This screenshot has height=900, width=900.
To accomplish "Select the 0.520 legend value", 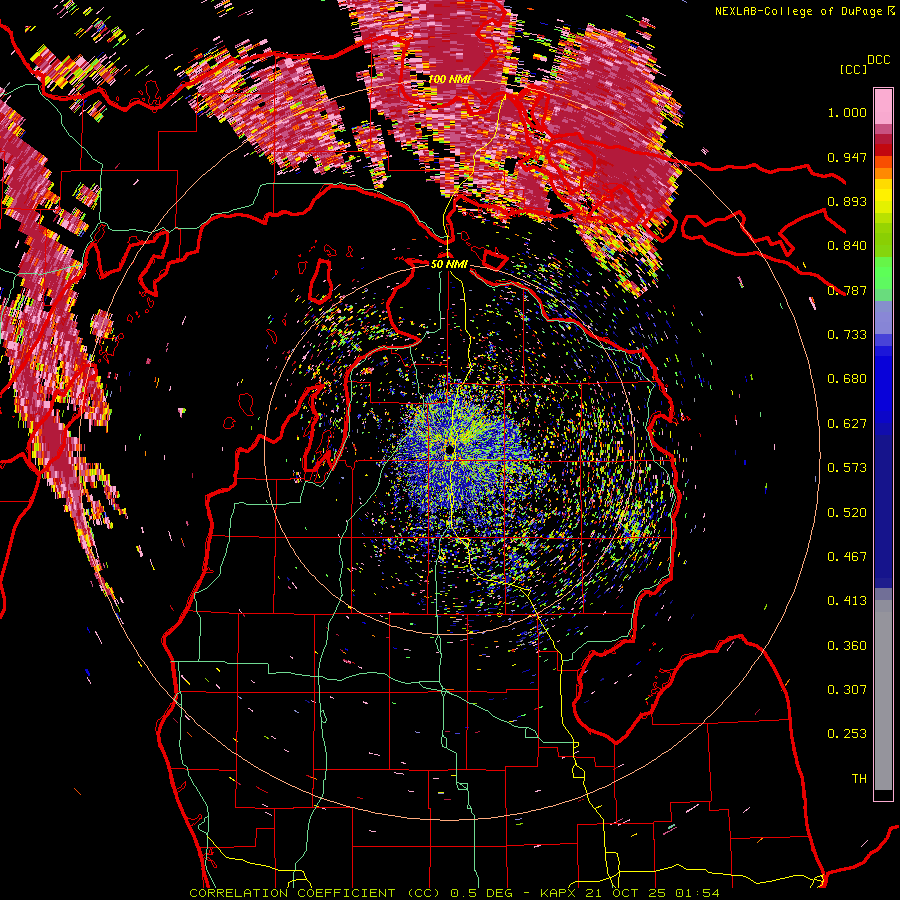I will (847, 513).
